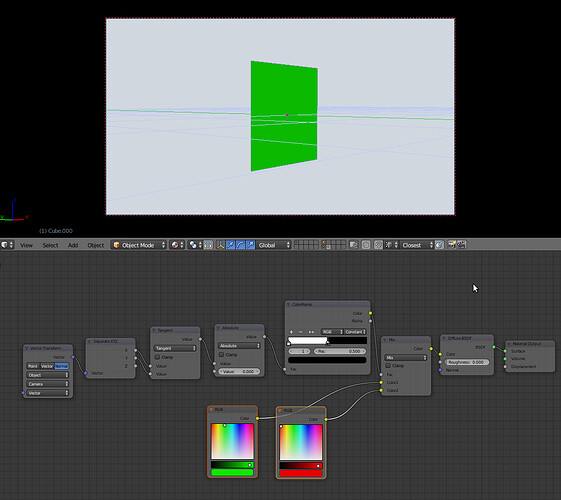Enable the rotate manipulator arc icon
Image resolution: width=561 pixels, height=500 pixels.
tap(240, 245)
